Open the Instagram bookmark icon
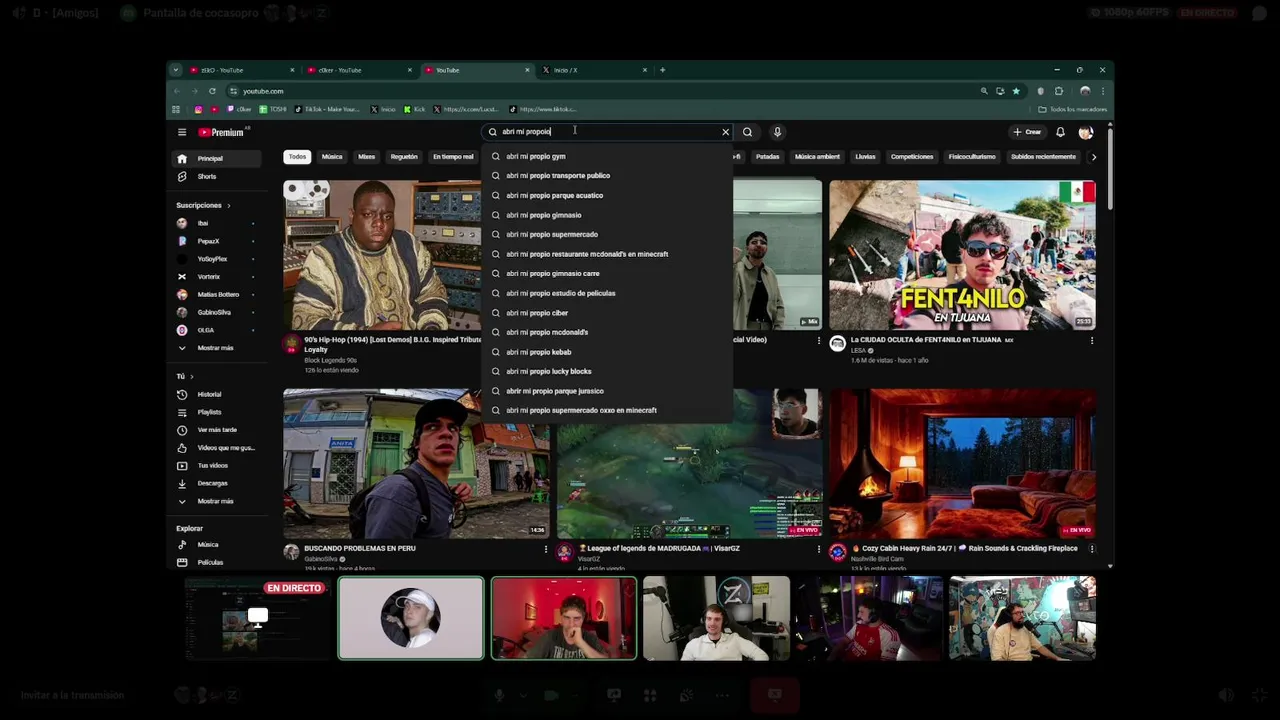The image size is (1280, 720). 198,109
